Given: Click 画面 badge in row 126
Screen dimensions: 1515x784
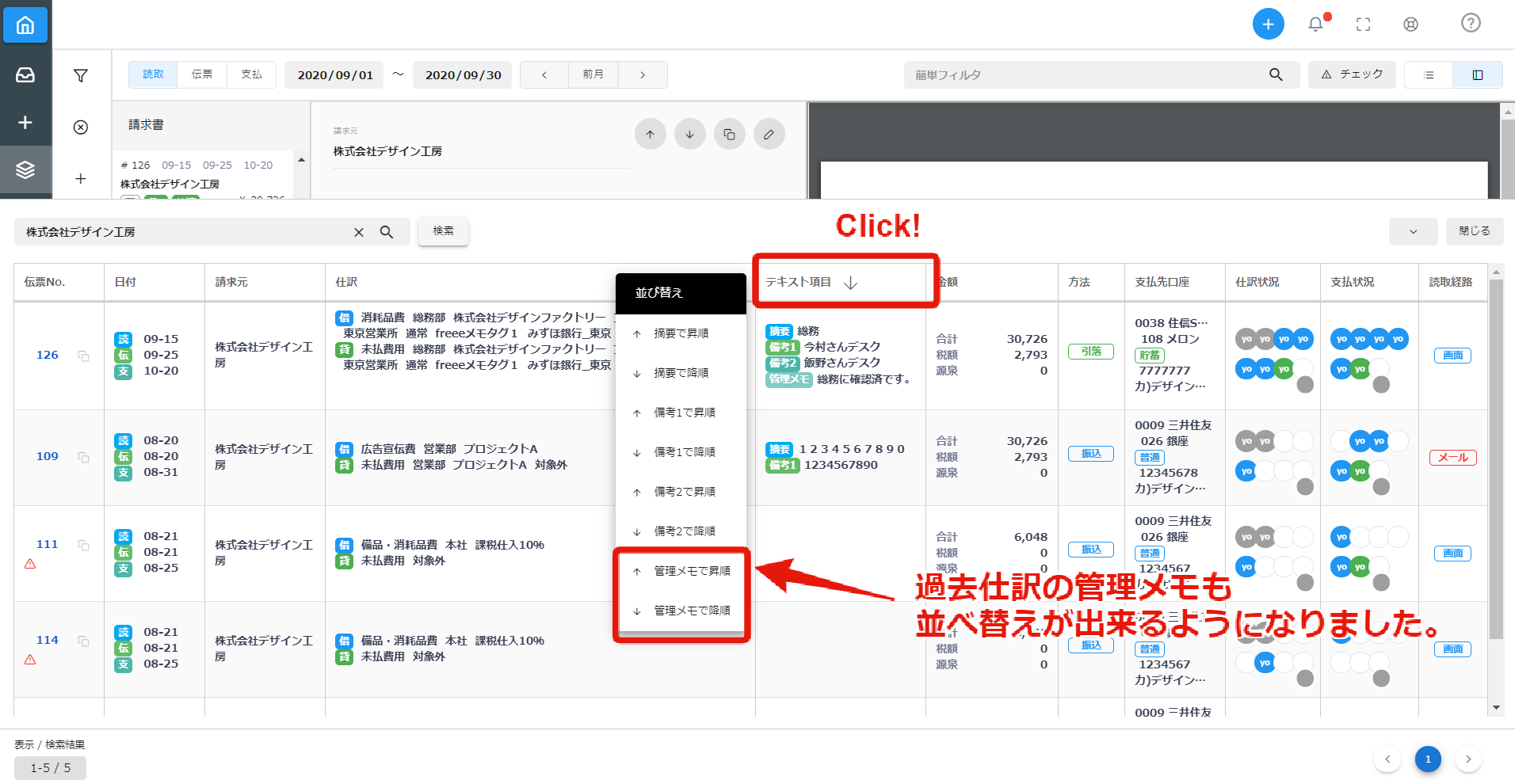Looking at the screenshot, I should click(1453, 356).
